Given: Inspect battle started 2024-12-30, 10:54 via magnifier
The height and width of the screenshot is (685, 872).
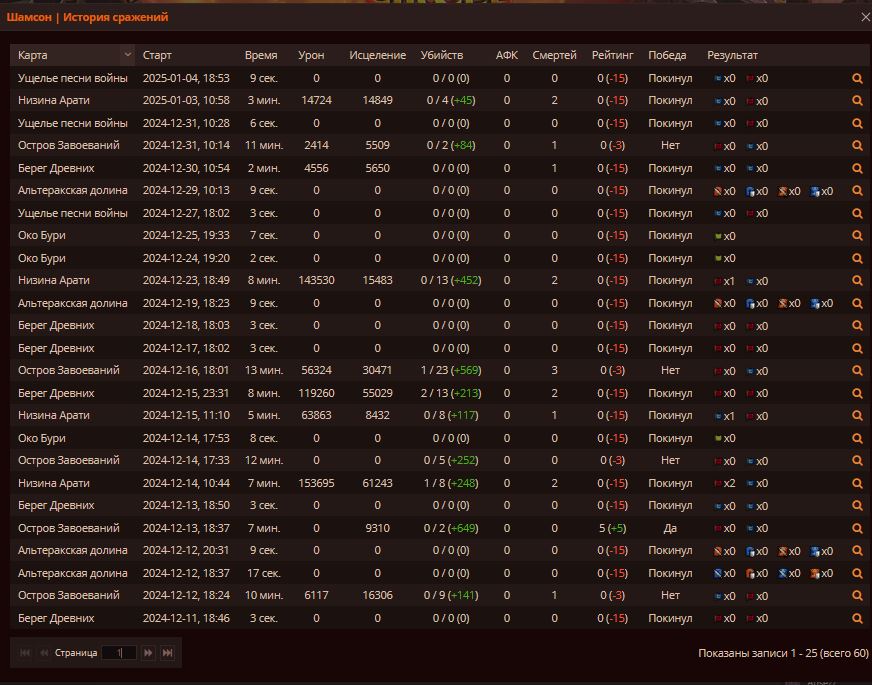Looking at the screenshot, I should pyautogui.click(x=857, y=168).
